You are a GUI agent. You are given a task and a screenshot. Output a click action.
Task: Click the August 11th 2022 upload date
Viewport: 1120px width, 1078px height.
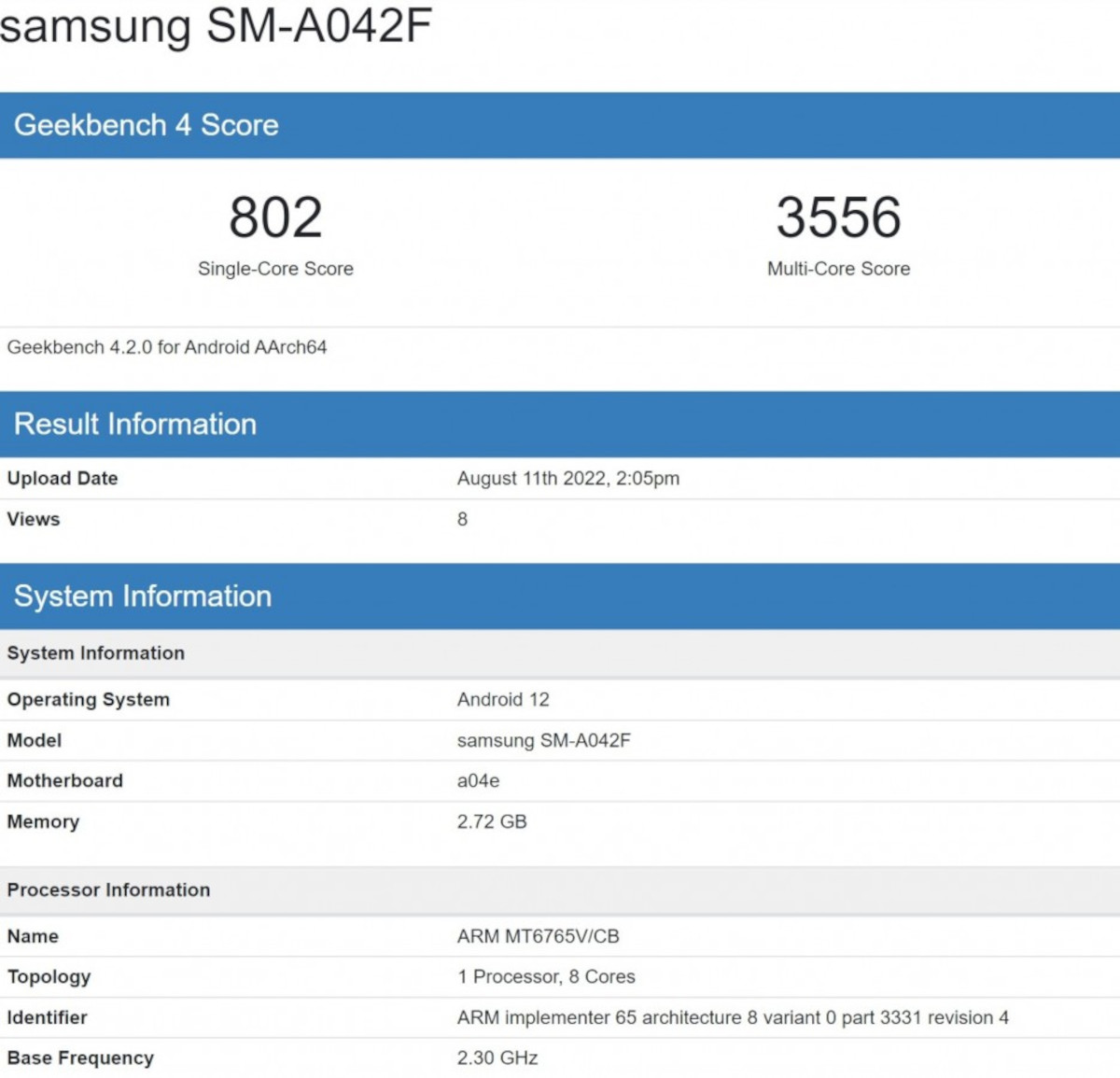567,478
